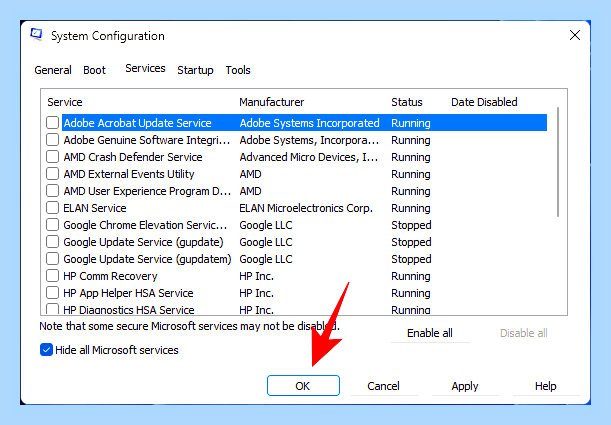
Task: Select the Adobe Acrobat Update Service row
Action: pos(304,123)
